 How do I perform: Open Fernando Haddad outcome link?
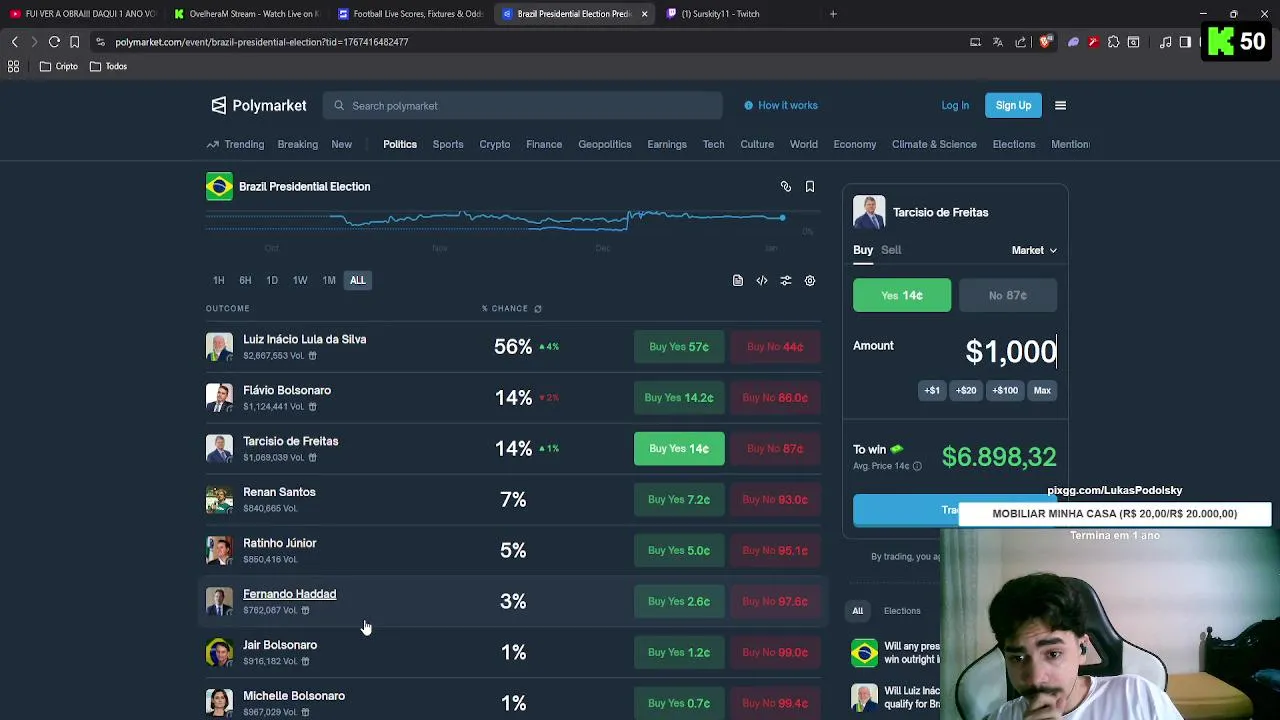tap(289, 594)
